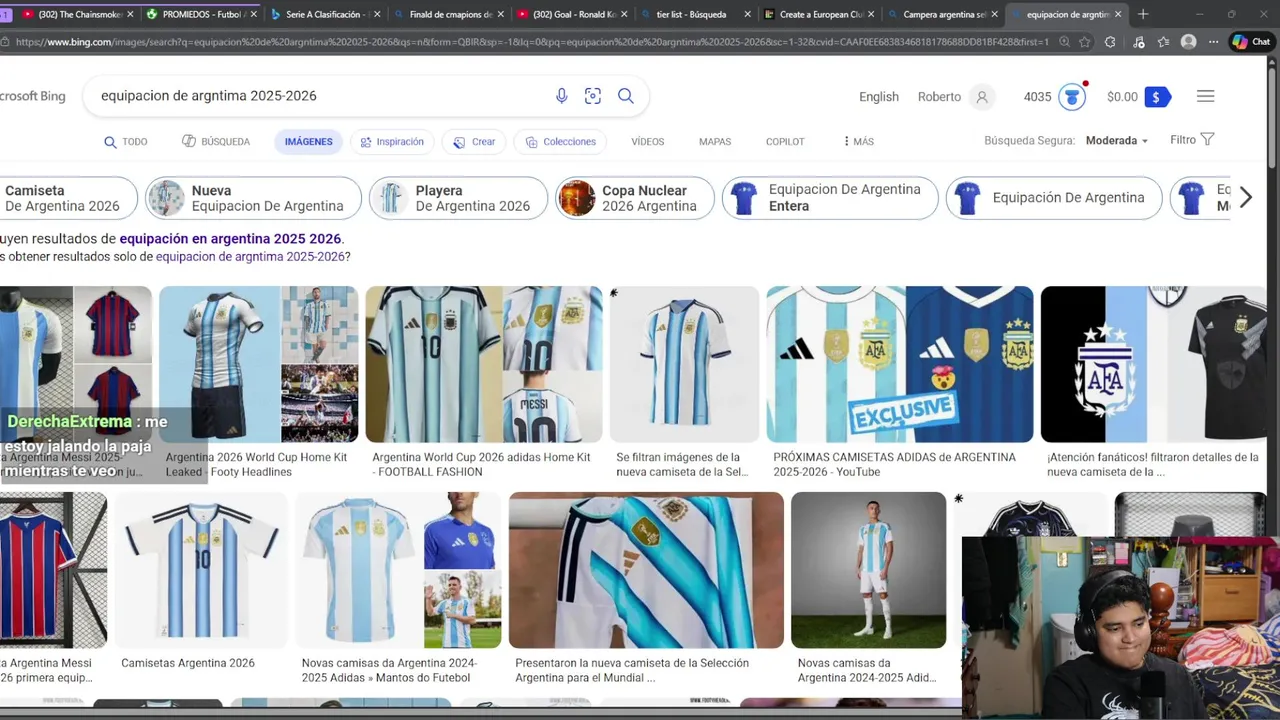Open the BÚSQUEDA category
This screenshot has height=720, width=1280.
[216, 142]
